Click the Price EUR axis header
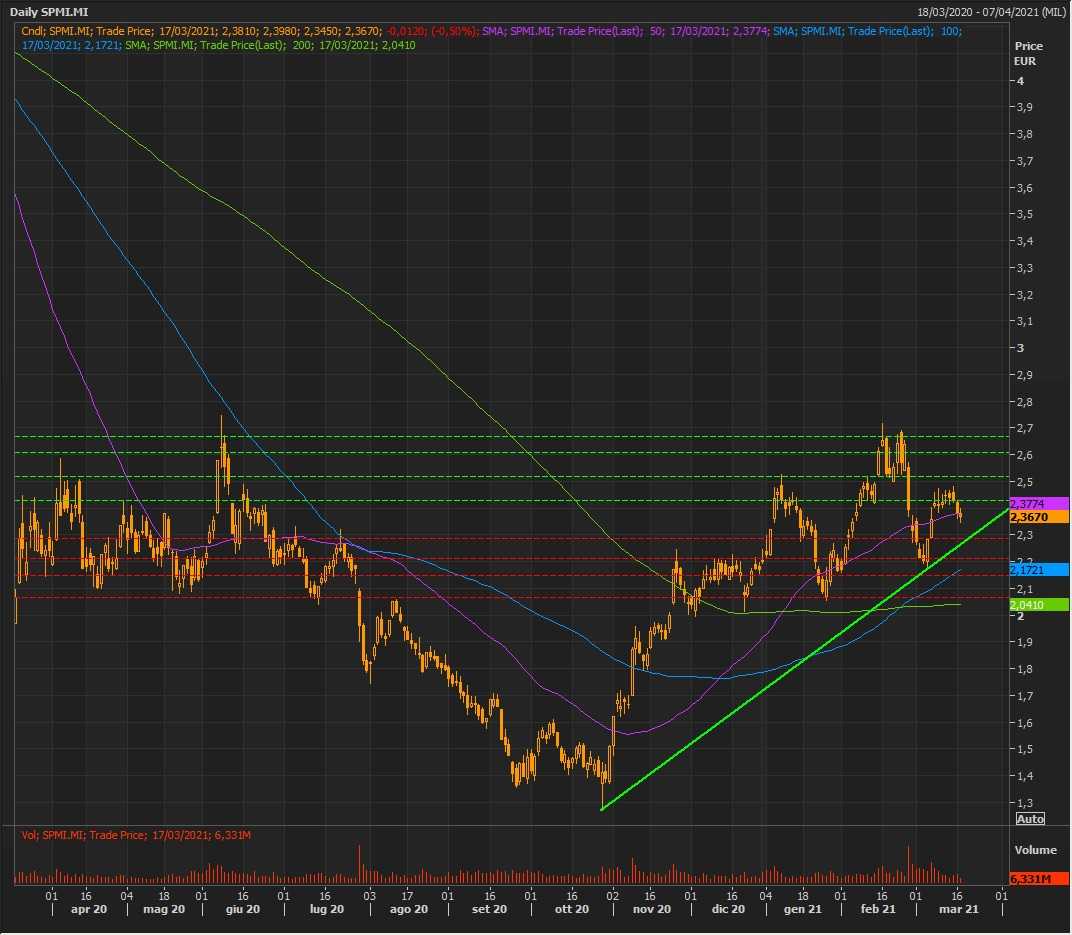1072x935 pixels. 1027,53
